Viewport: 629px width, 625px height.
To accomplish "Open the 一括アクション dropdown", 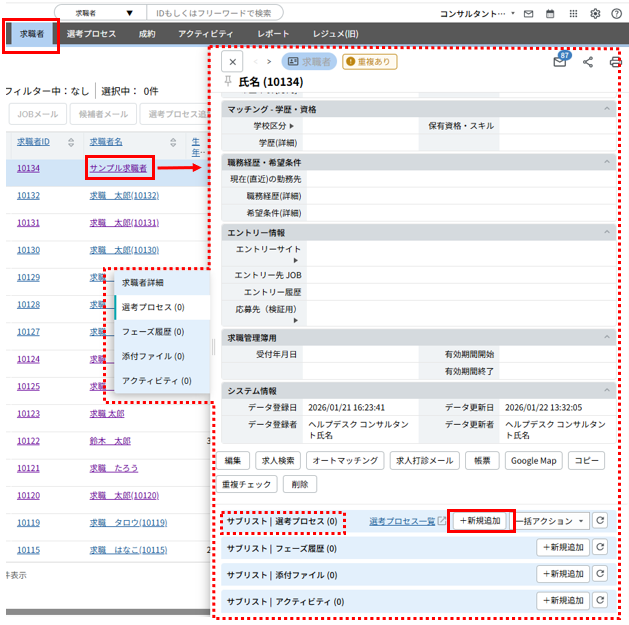I will point(552,521).
